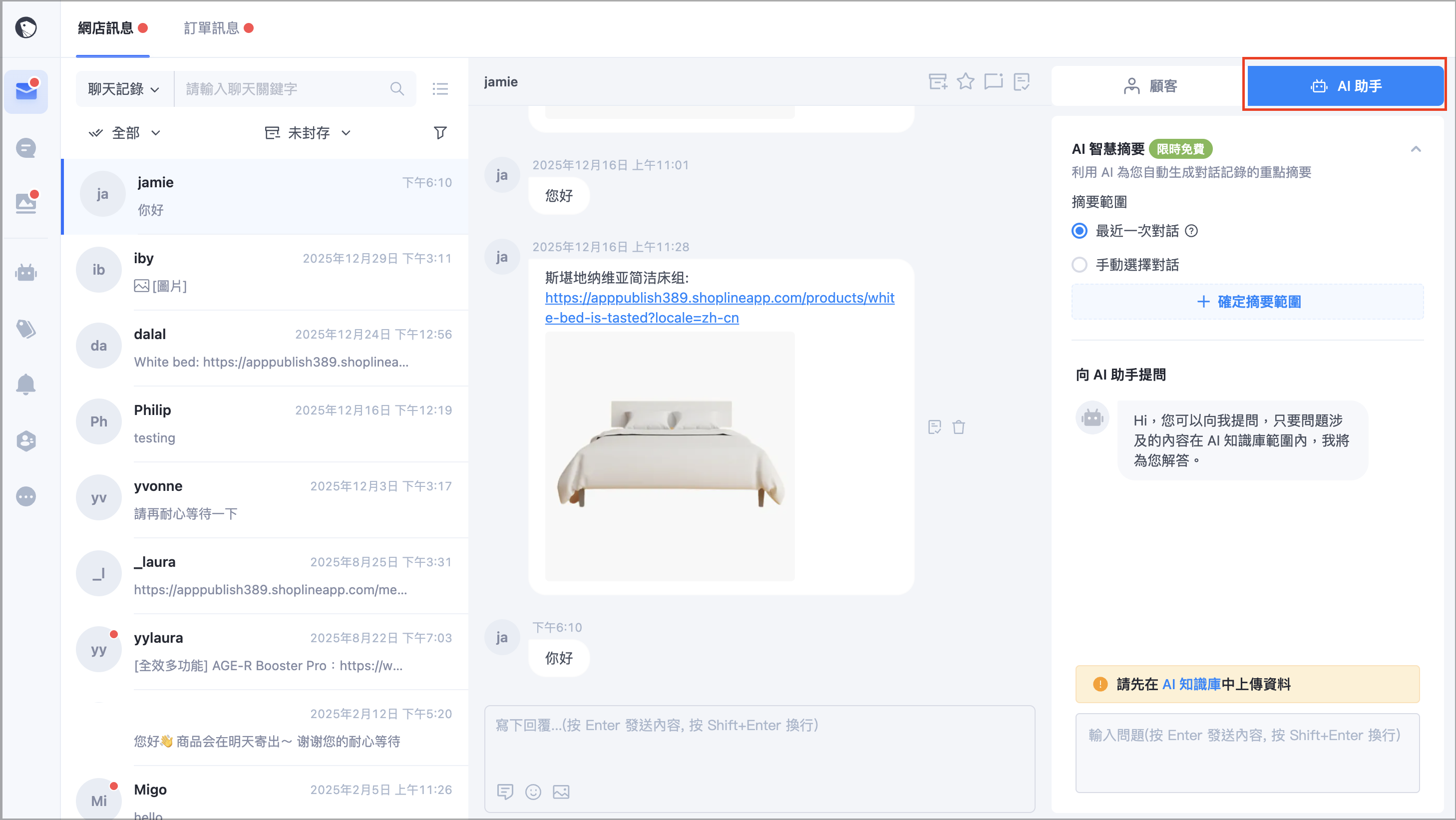1456x820 pixels.
Task: Open the chatbot robot sidebar icon
Action: click(x=26, y=272)
